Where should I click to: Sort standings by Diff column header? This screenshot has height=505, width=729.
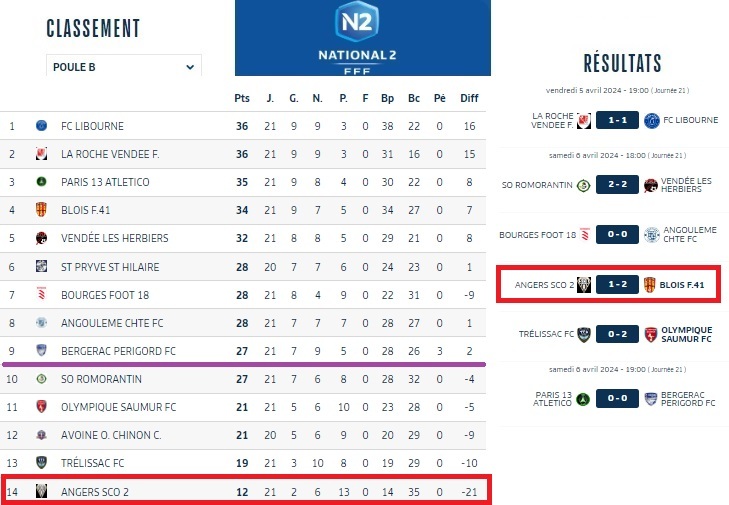[x=469, y=98]
